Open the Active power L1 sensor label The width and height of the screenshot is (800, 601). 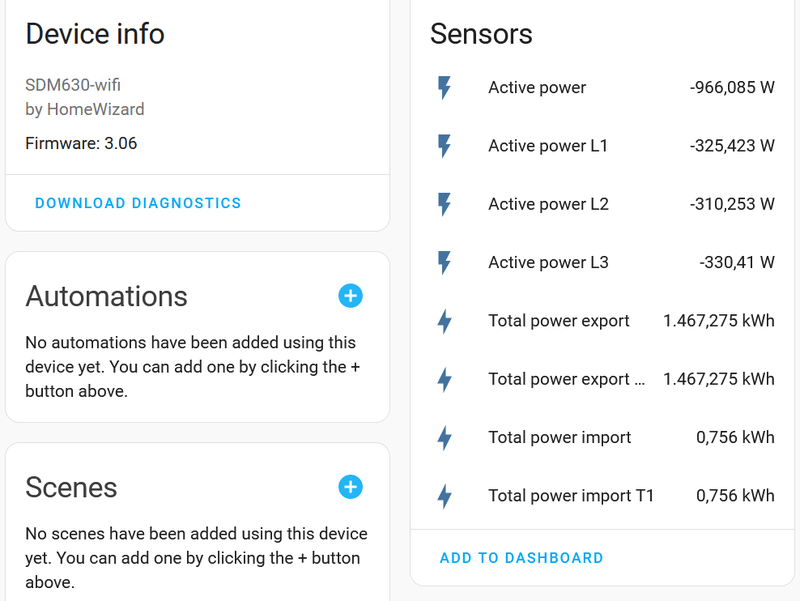coord(547,146)
